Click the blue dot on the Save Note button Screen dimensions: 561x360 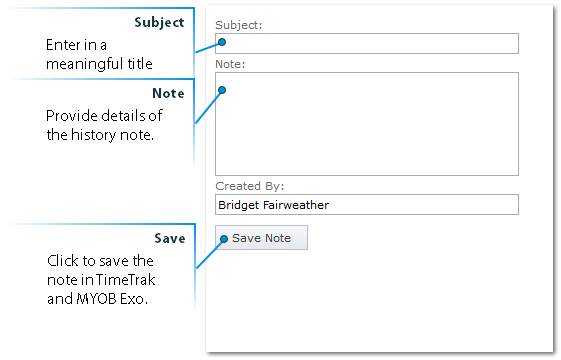(x=224, y=239)
